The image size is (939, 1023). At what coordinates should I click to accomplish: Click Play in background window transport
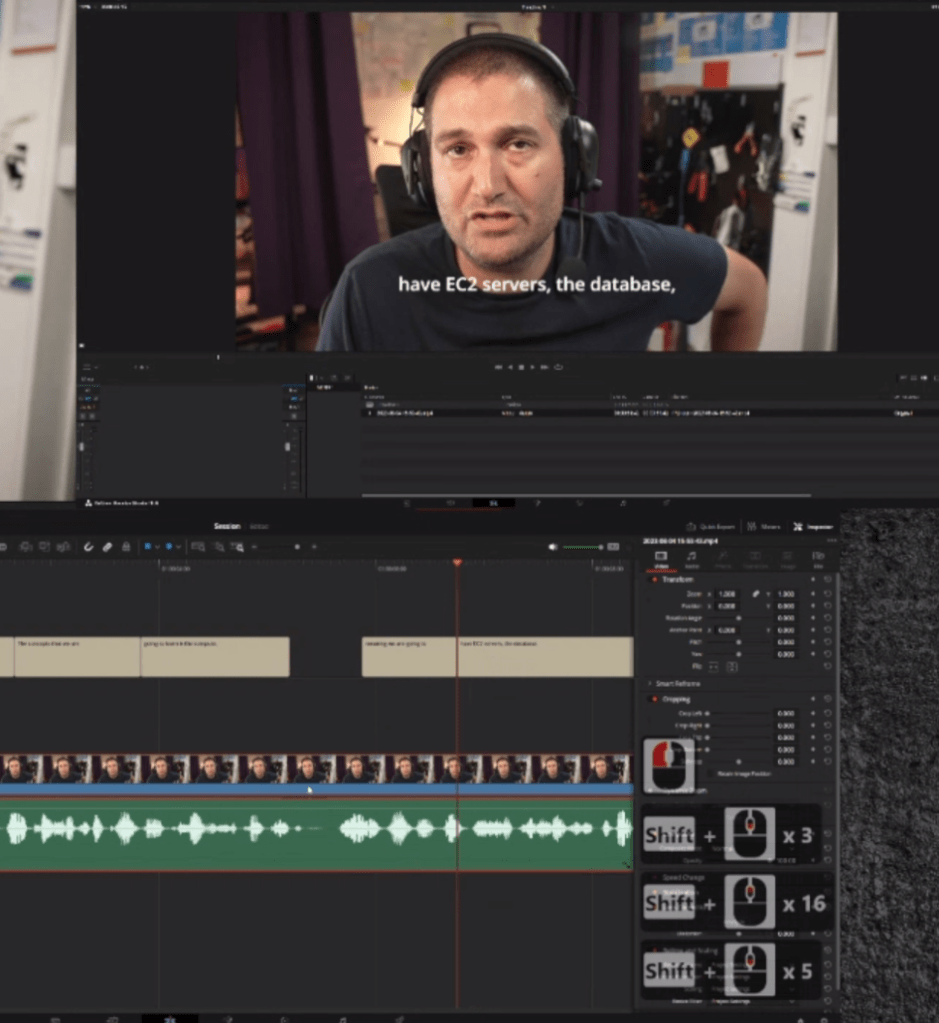[532, 367]
